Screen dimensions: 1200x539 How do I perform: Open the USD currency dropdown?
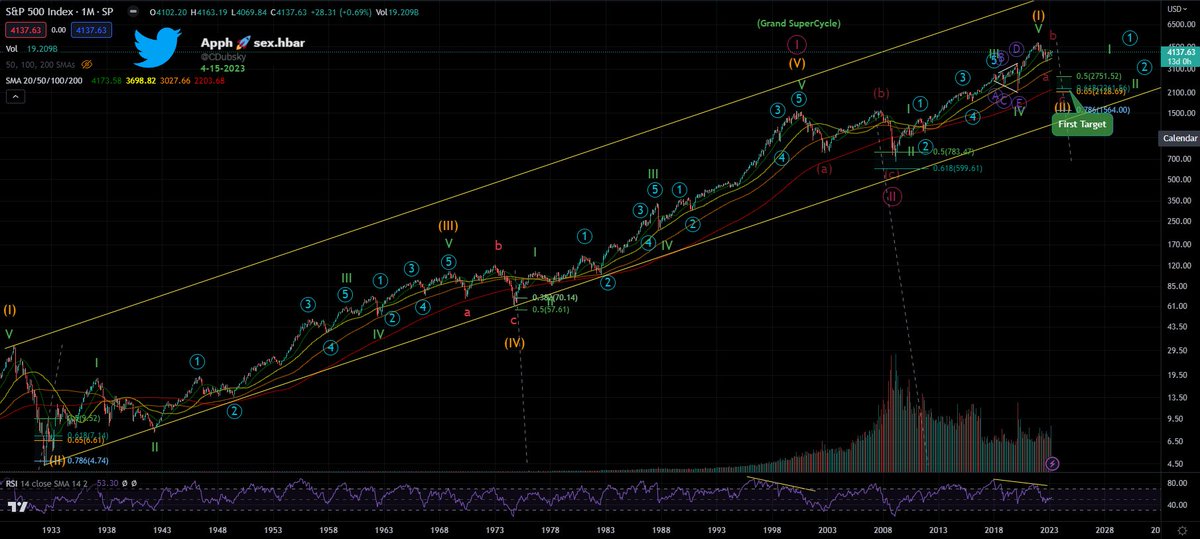1179,11
